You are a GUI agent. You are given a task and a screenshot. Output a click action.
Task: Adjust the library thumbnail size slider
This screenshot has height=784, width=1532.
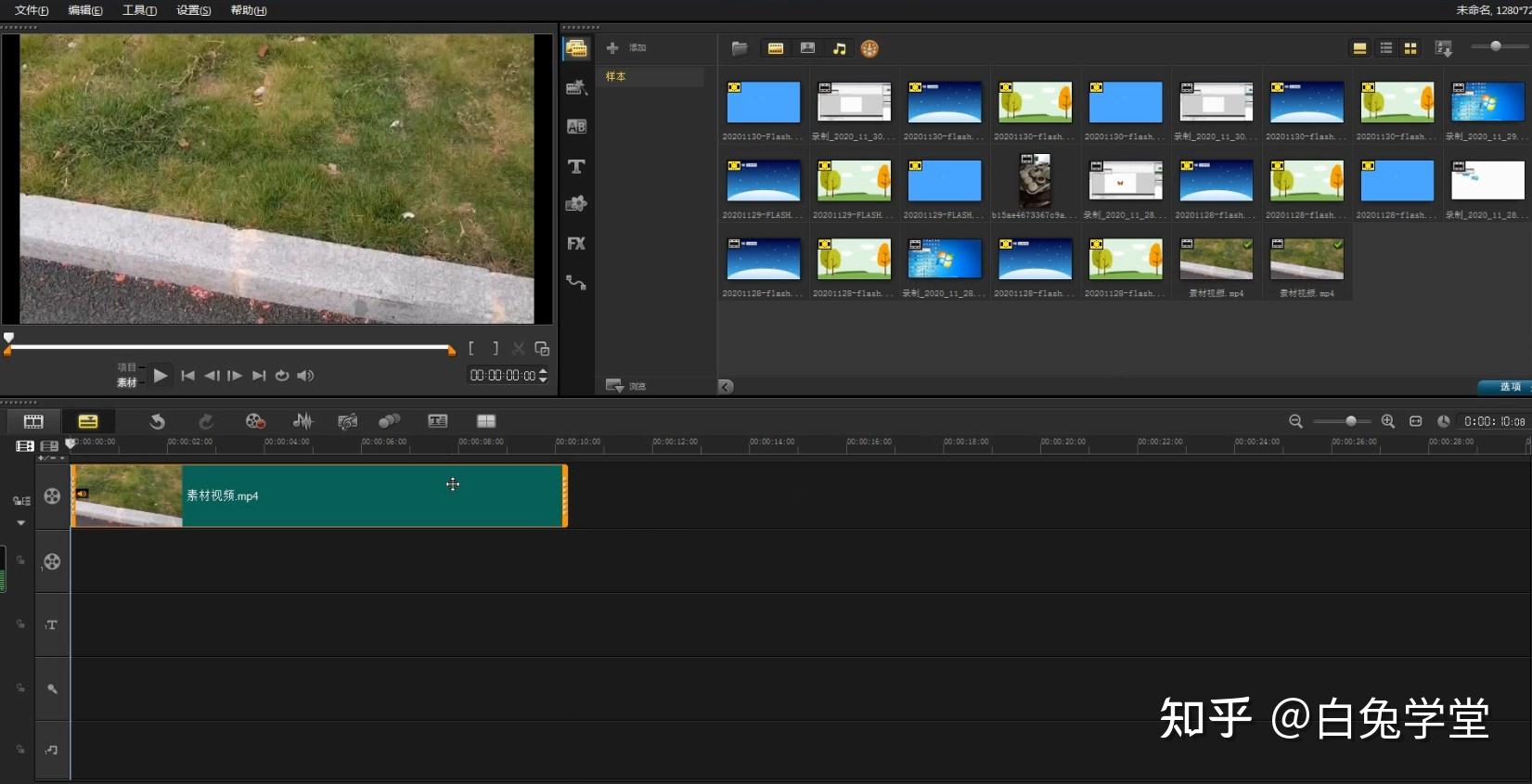(1496, 46)
